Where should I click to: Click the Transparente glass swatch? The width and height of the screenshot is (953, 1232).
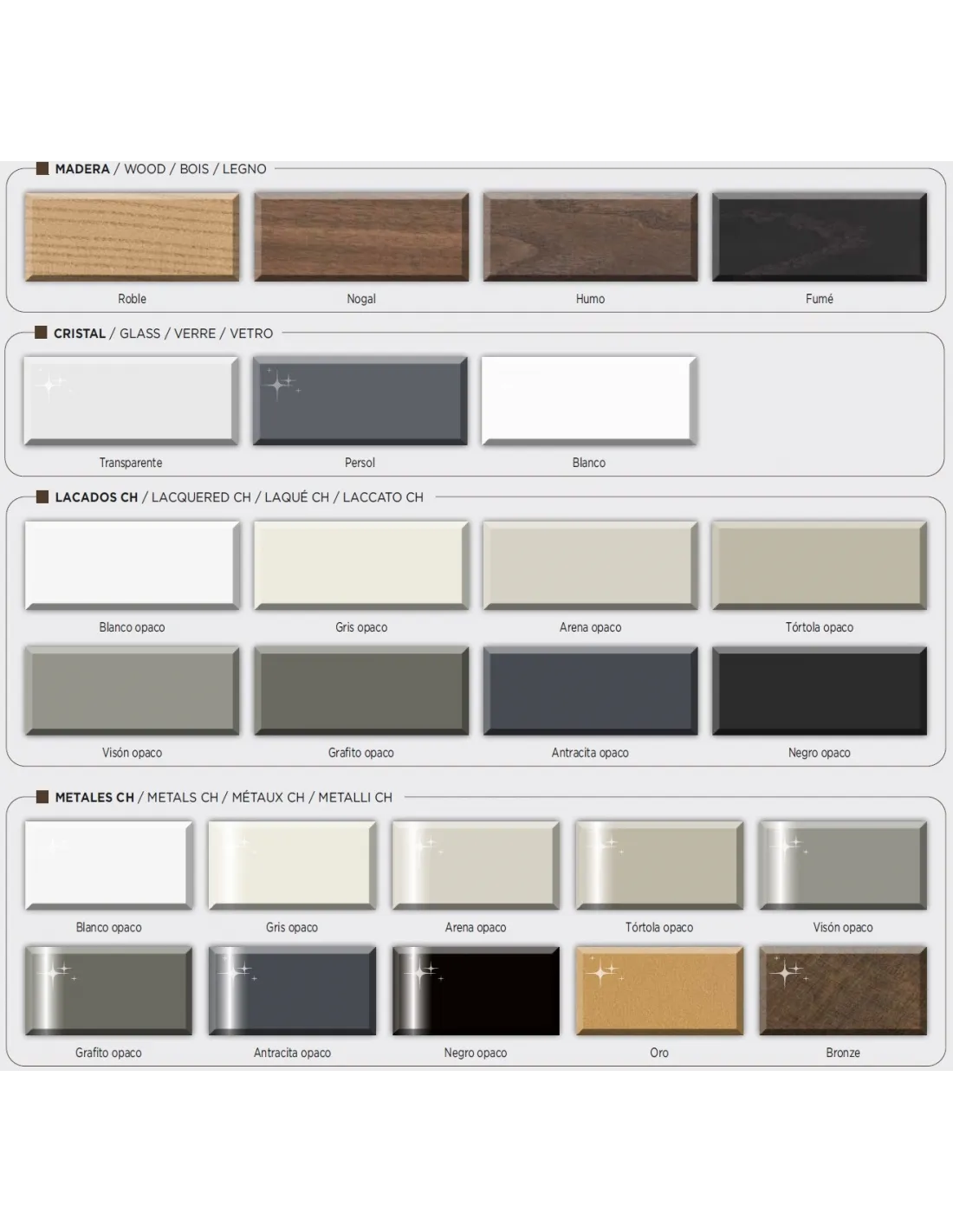pyautogui.click(x=131, y=401)
